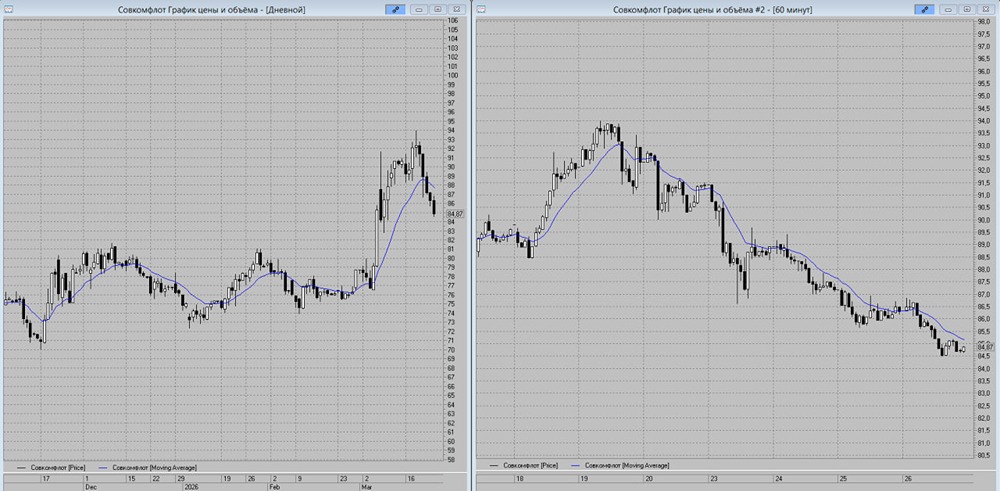Select the title of the #2 60 минут window

[712, 10]
